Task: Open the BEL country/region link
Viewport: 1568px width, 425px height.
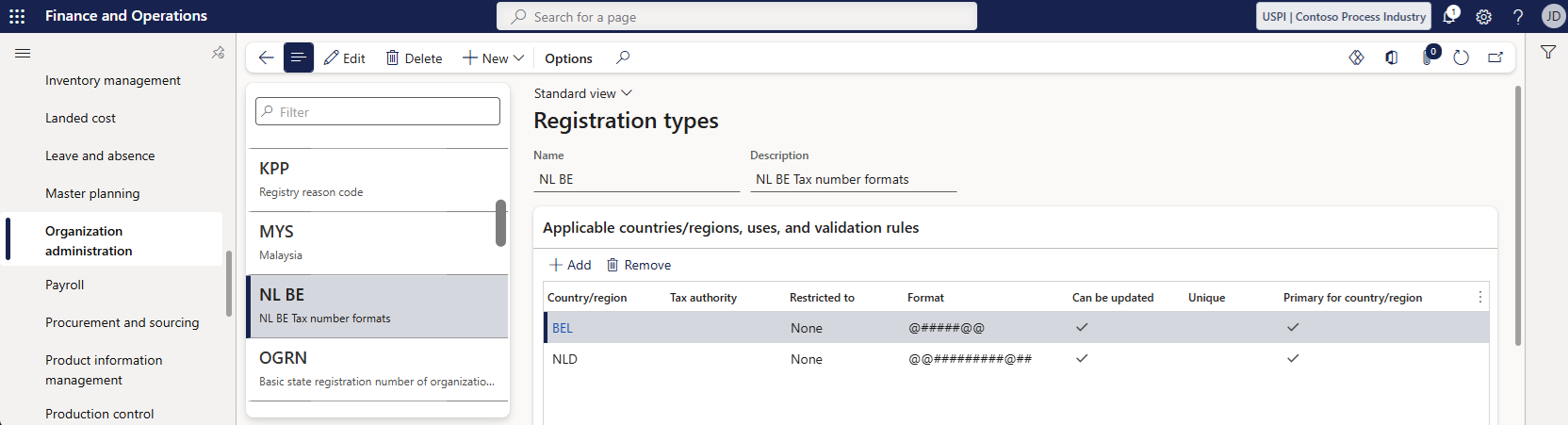Action: point(562,328)
